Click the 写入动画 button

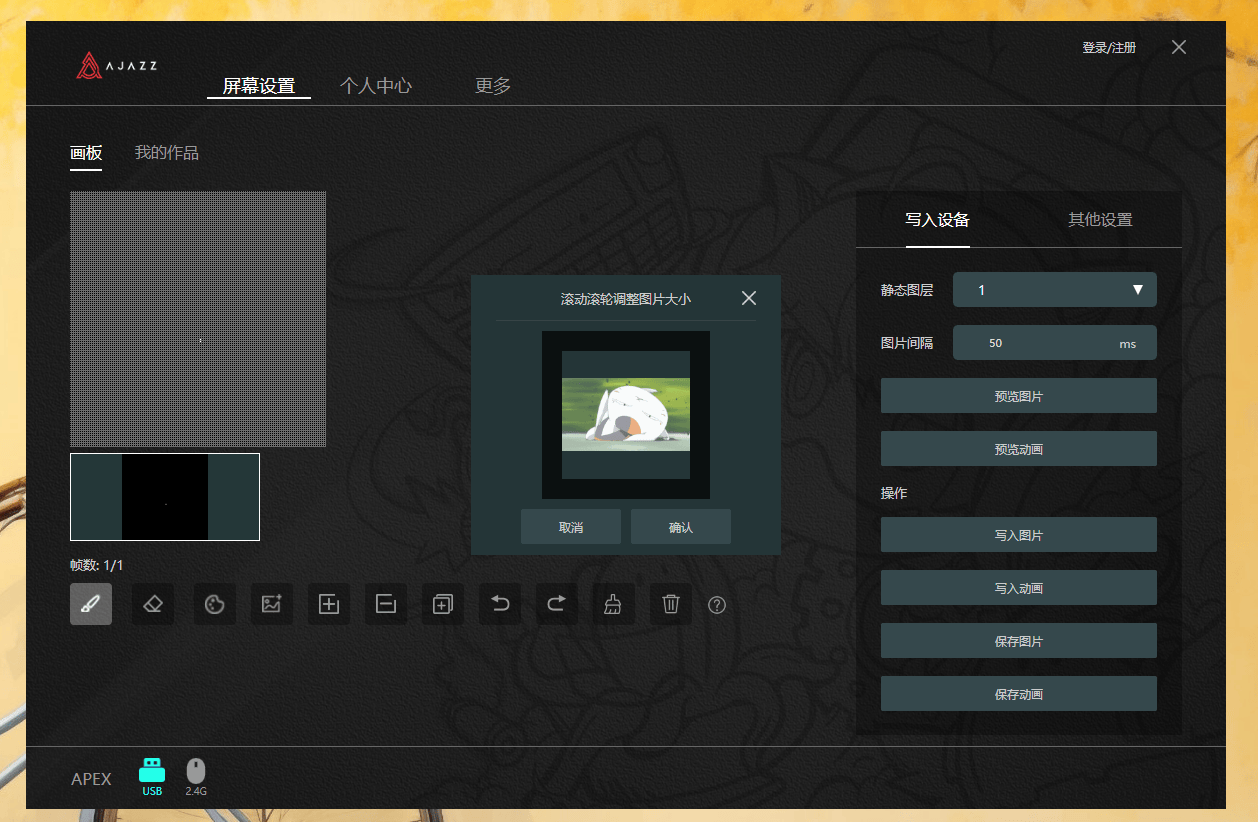click(1019, 588)
